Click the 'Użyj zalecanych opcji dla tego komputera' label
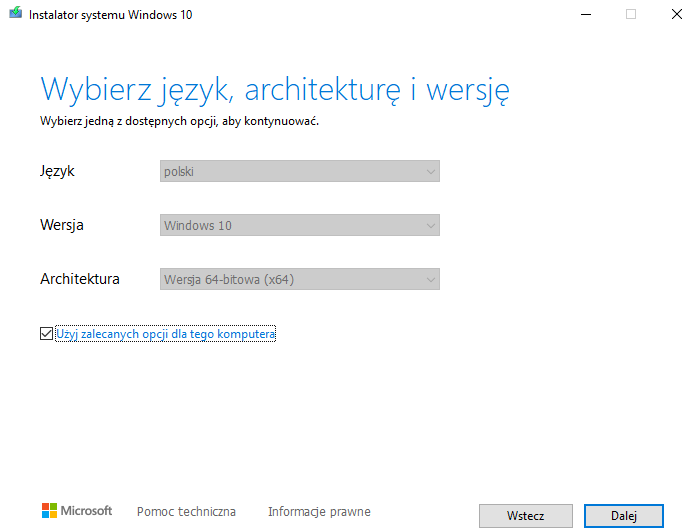 tap(165, 334)
